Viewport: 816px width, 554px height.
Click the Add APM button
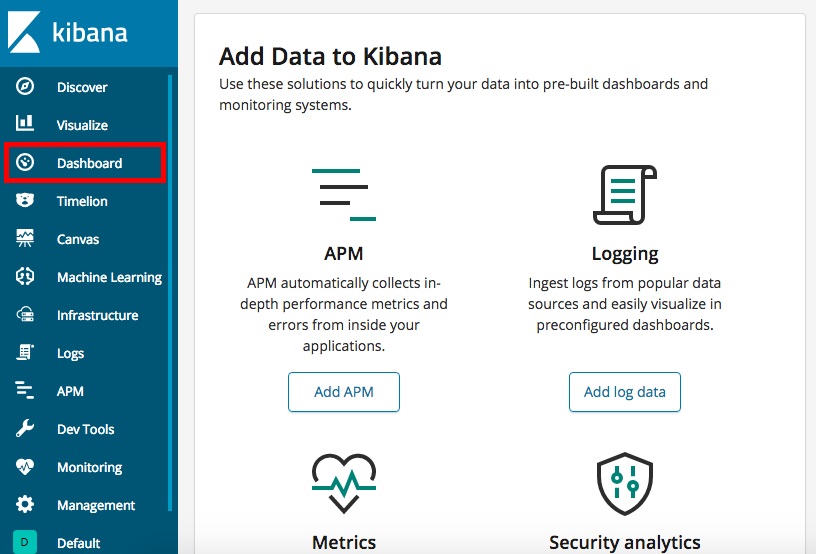pos(344,392)
